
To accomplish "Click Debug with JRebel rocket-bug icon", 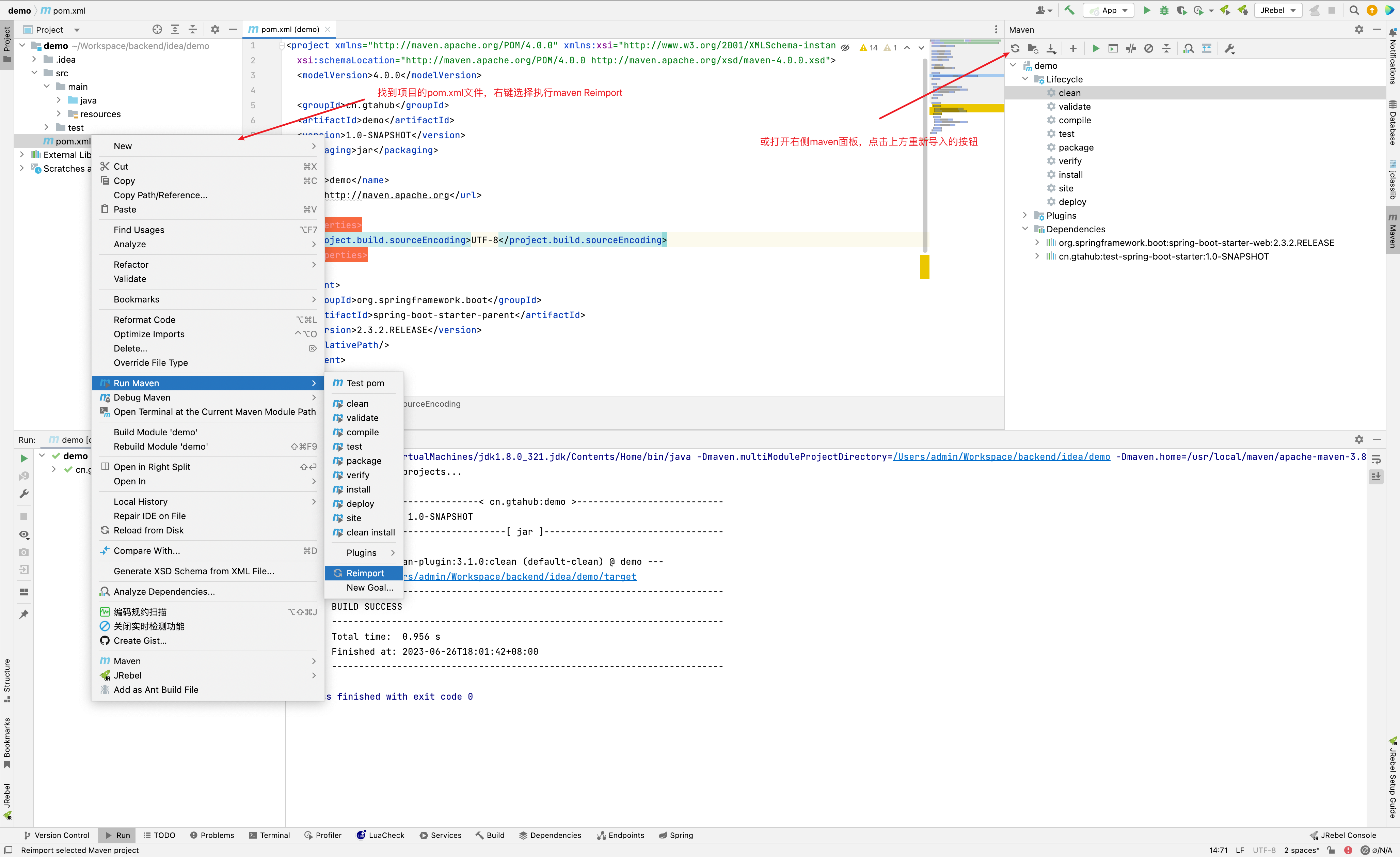I will [1243, 10].
